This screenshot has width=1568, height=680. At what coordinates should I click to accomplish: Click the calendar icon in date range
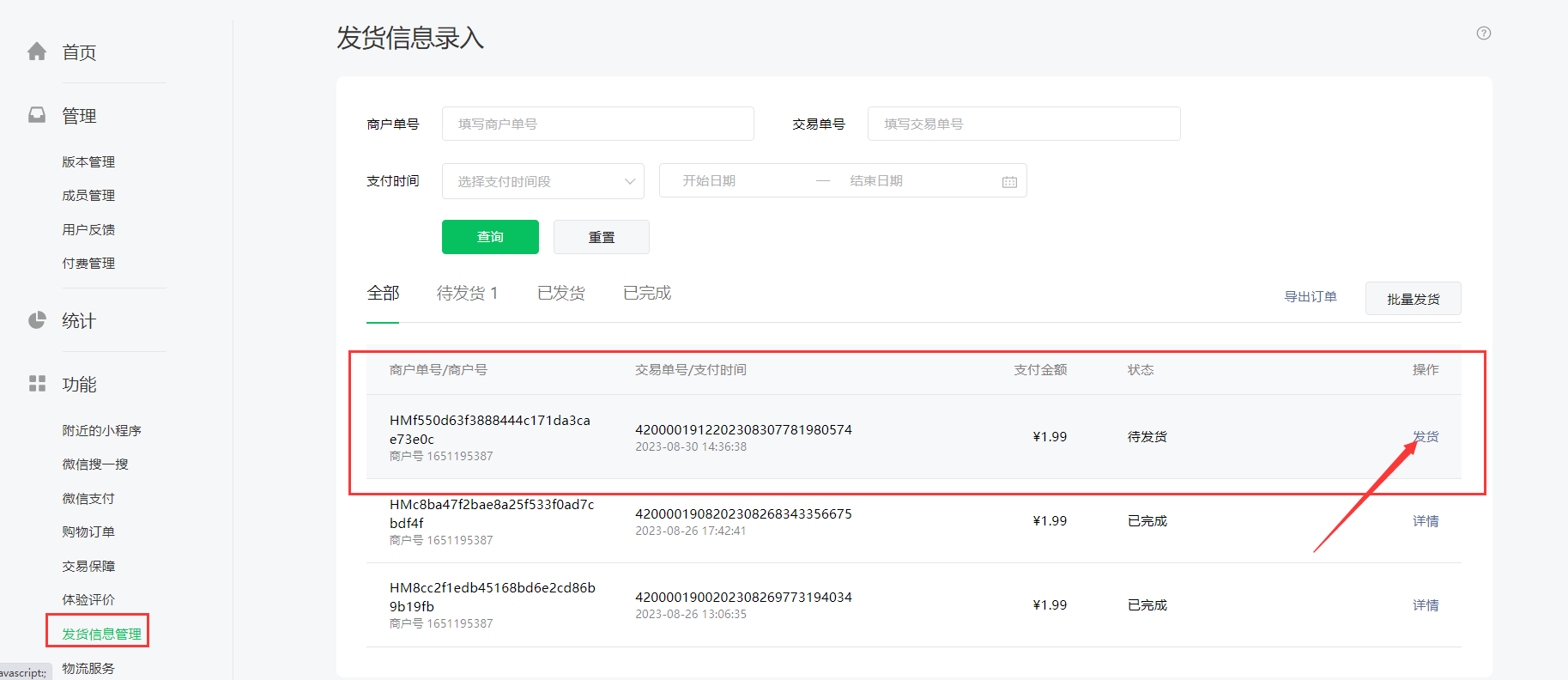(x=1009, y=182)
